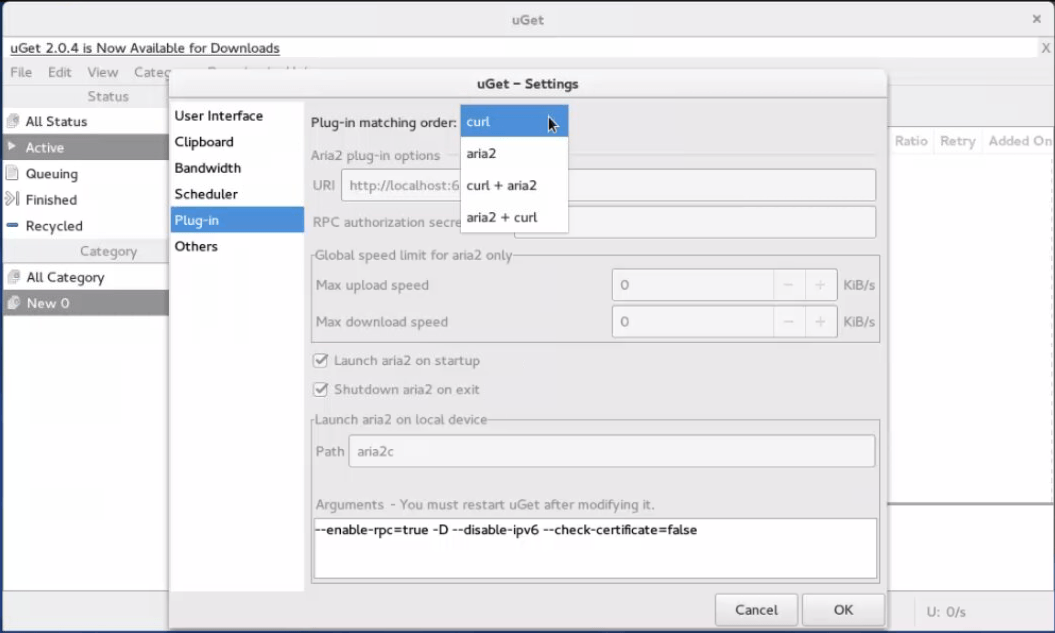Screen dimensions: 1055x633
Task: Click the aria2 URI input field
Action: click(608, 185)
